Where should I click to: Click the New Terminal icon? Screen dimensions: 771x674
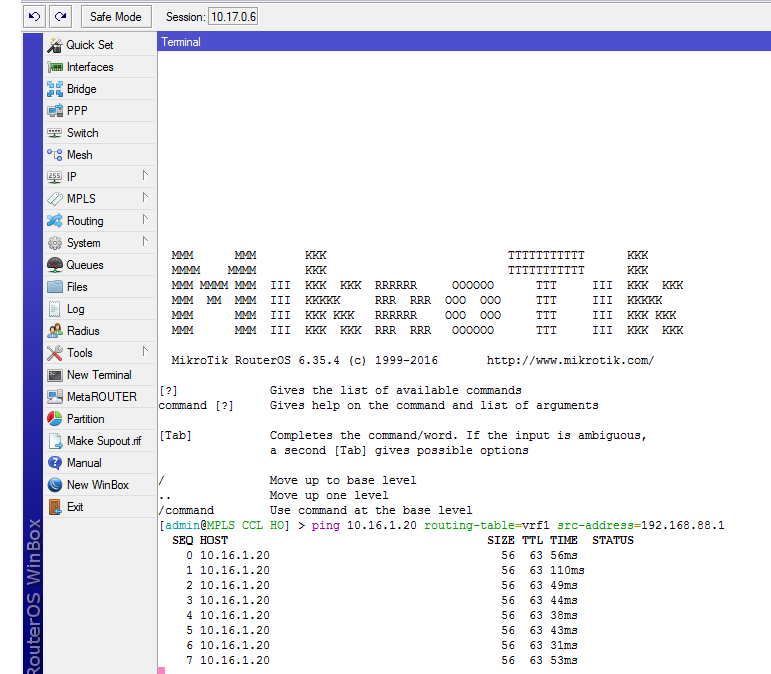point(55,375)
